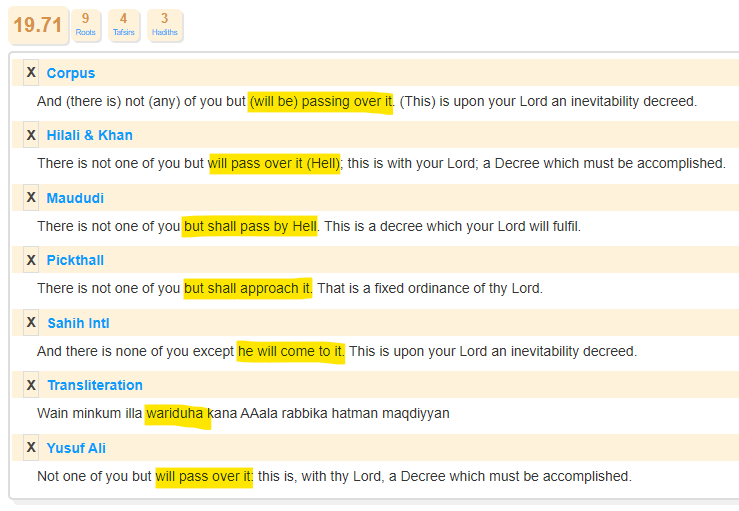Dismiss Hilali & Khan translation via X
The image size is (739, 511).
point(31,135)
